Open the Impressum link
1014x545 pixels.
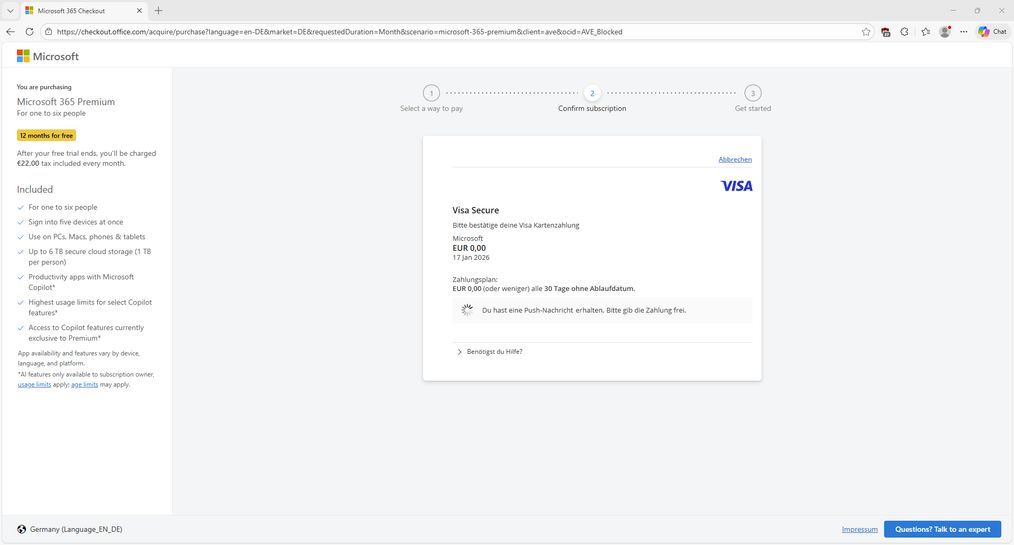coord(859,529)
